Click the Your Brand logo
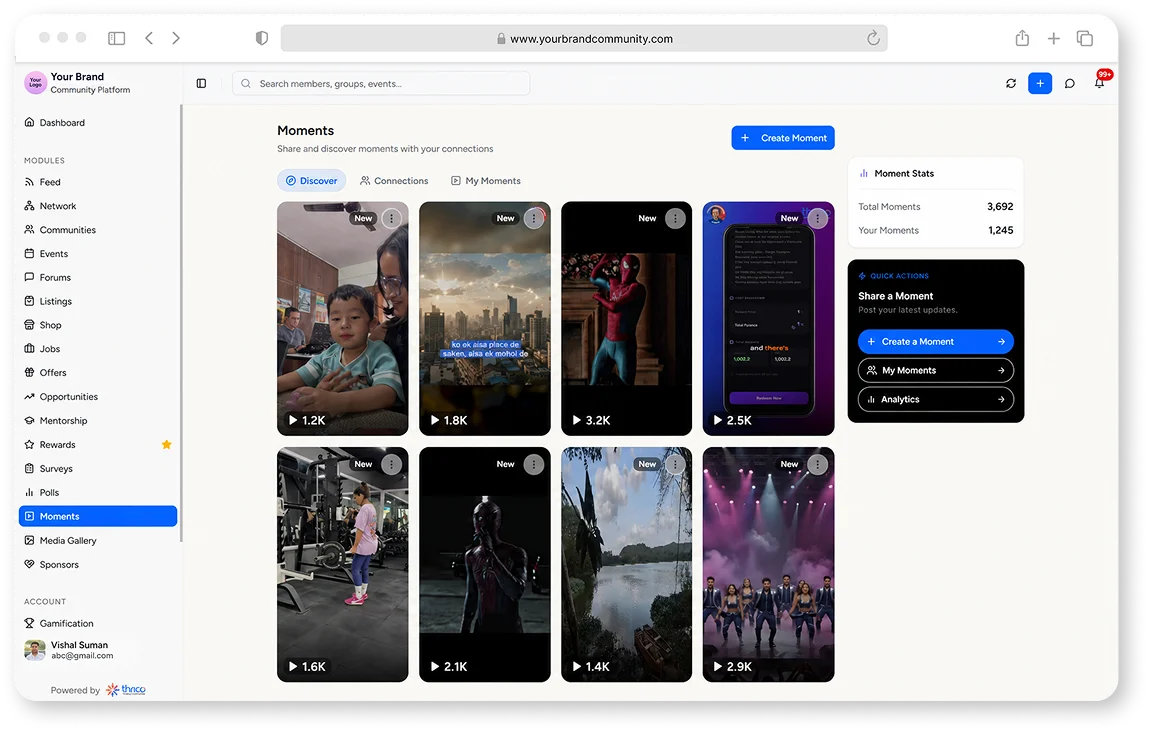This screenshot has height=732, width=1149. click(35, 83)
